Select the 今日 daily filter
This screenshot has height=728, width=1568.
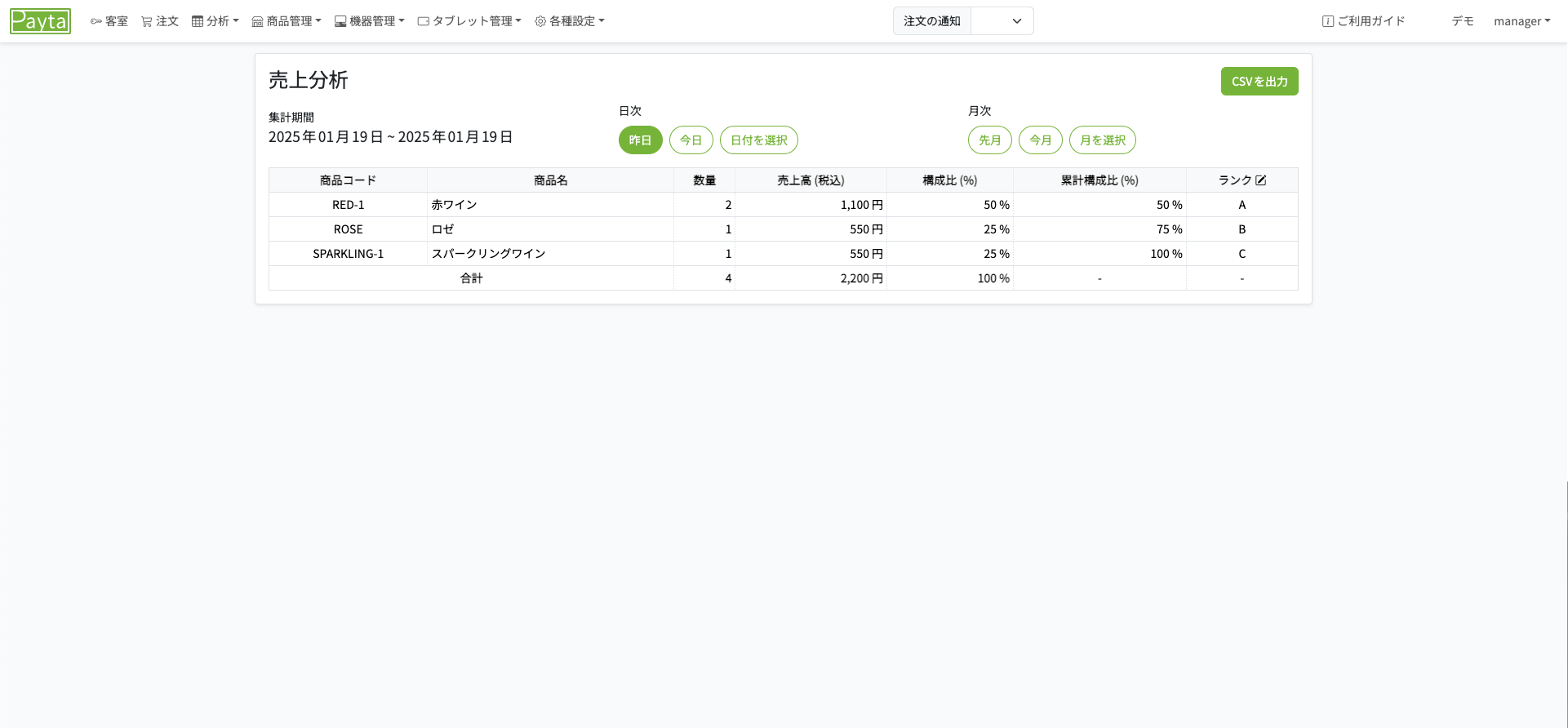[691, 140]
